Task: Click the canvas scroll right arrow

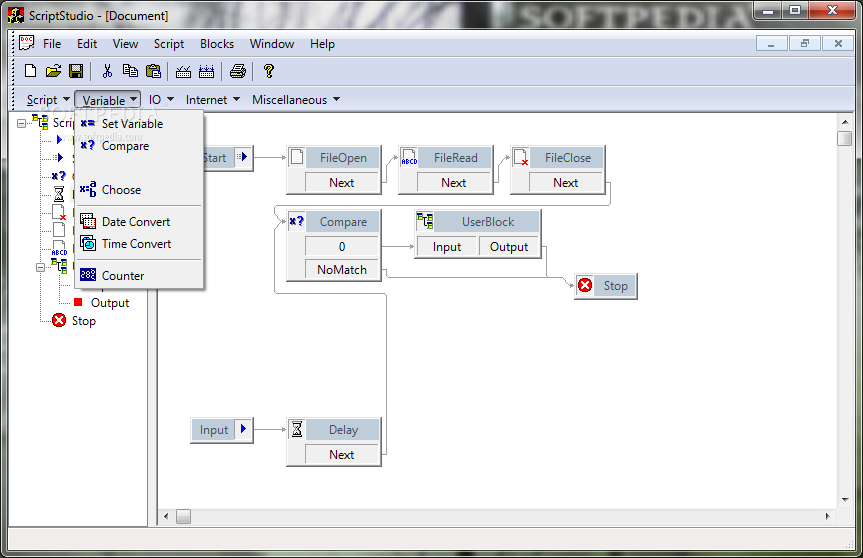Action: [827, 516]
